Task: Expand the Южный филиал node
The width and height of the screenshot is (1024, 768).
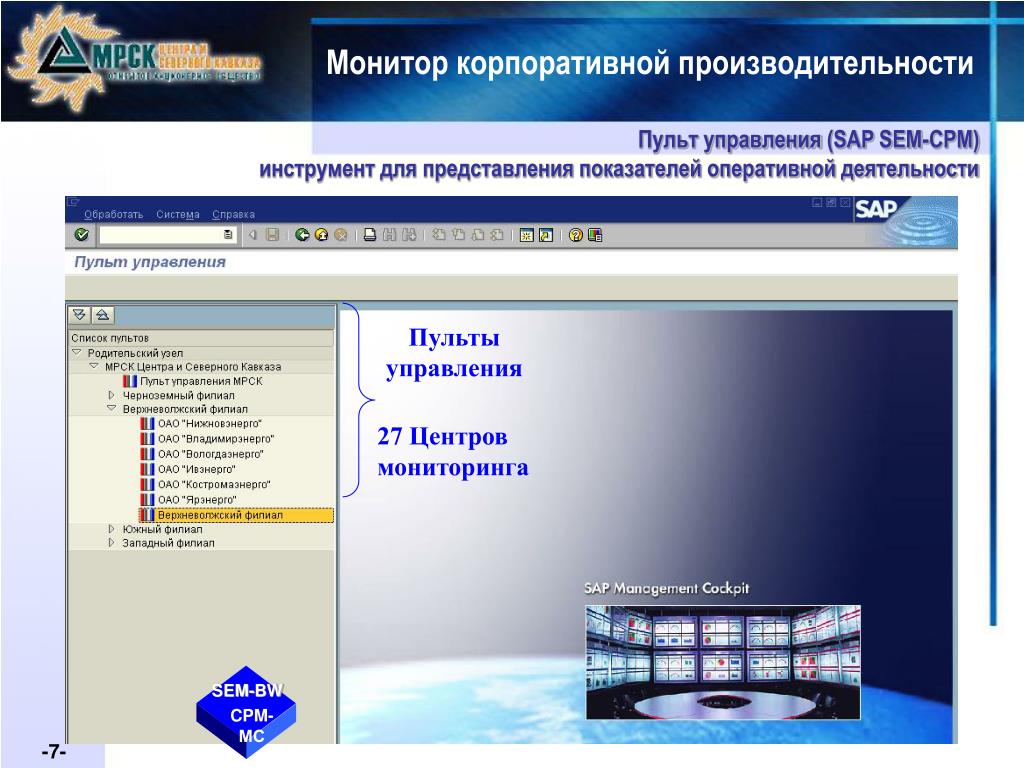Action: click(x=111, y=529)
